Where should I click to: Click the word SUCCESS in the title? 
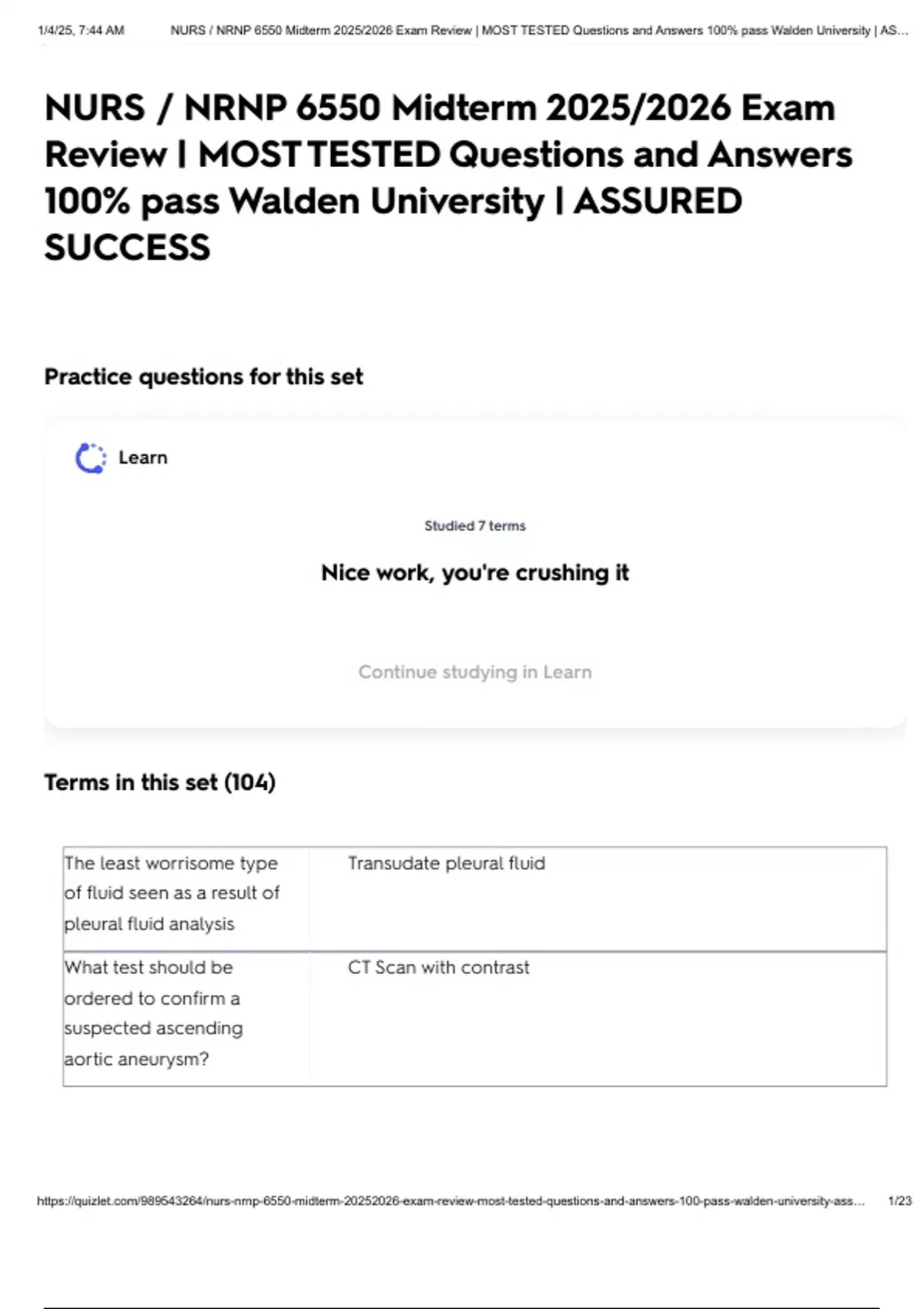click(127, 248)
